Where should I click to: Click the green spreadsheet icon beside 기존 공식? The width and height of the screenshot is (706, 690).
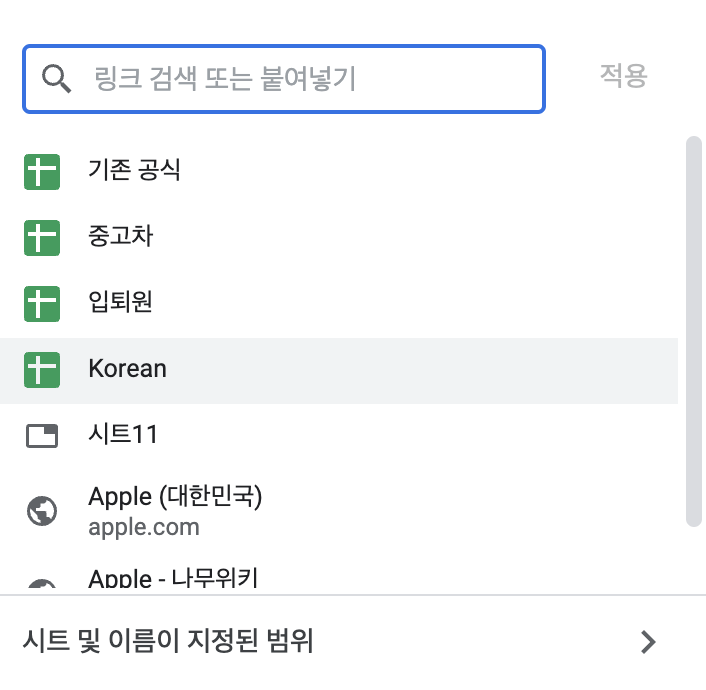click(42, 172)
